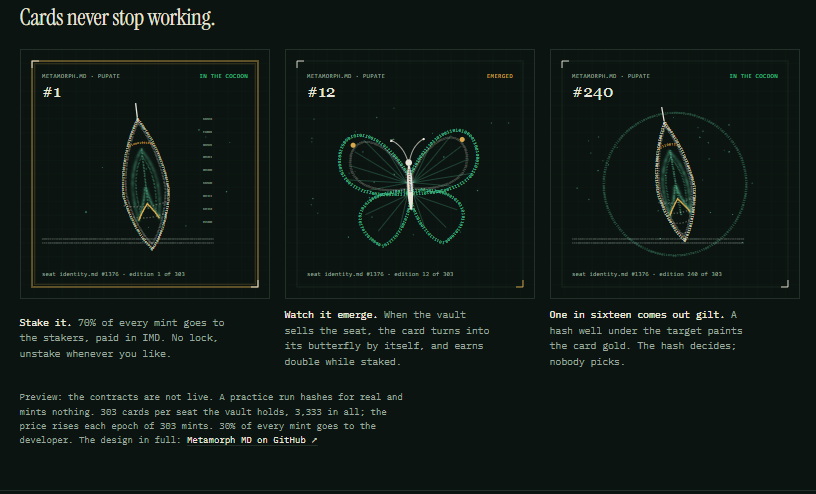Click the 'Watch it emerge.' bold text
This screenshot has height=494, width=816.
tap(331, 315)
